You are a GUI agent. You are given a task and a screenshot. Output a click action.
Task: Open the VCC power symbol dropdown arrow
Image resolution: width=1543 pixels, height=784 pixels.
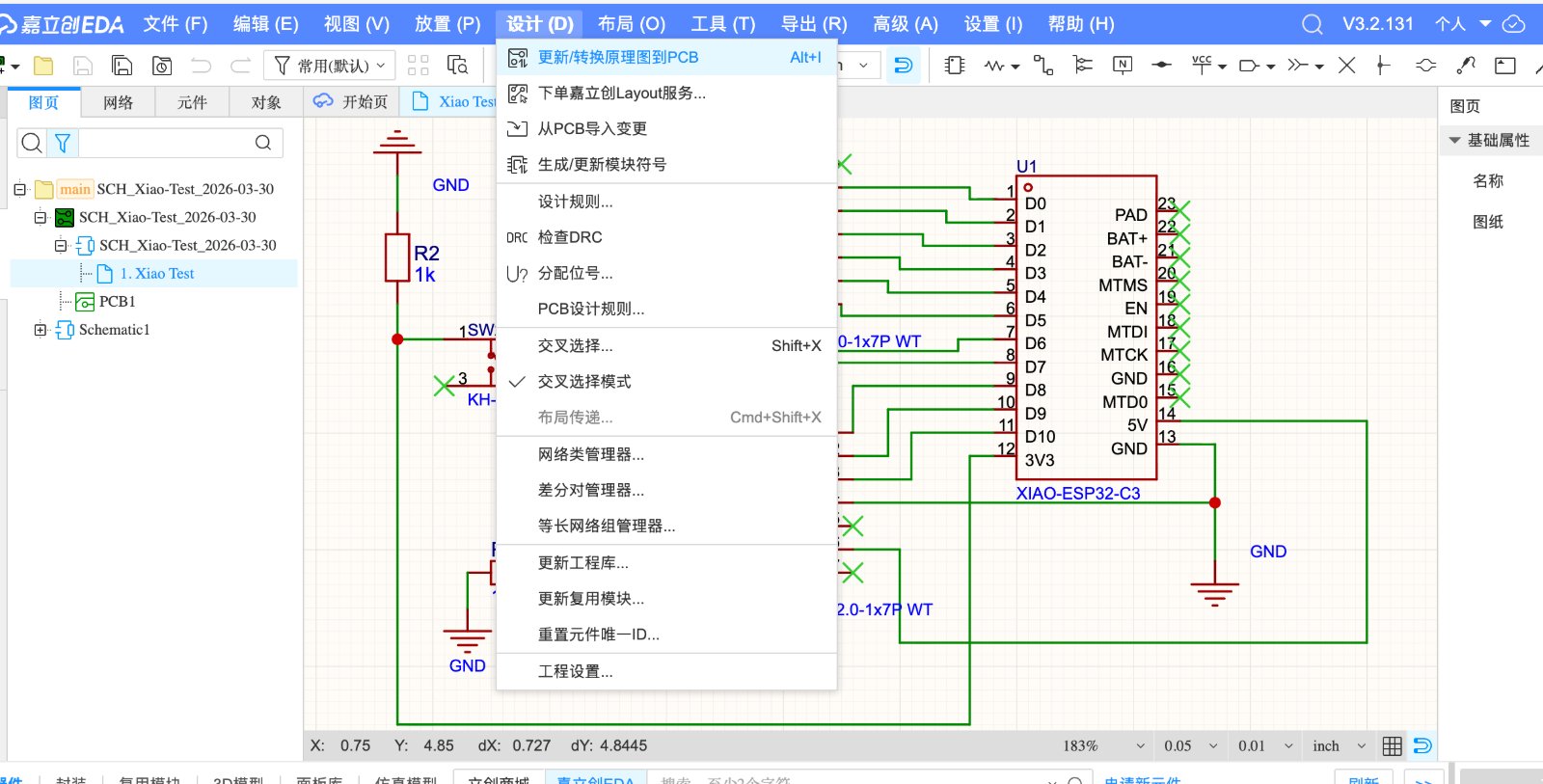pos(1222,67)
